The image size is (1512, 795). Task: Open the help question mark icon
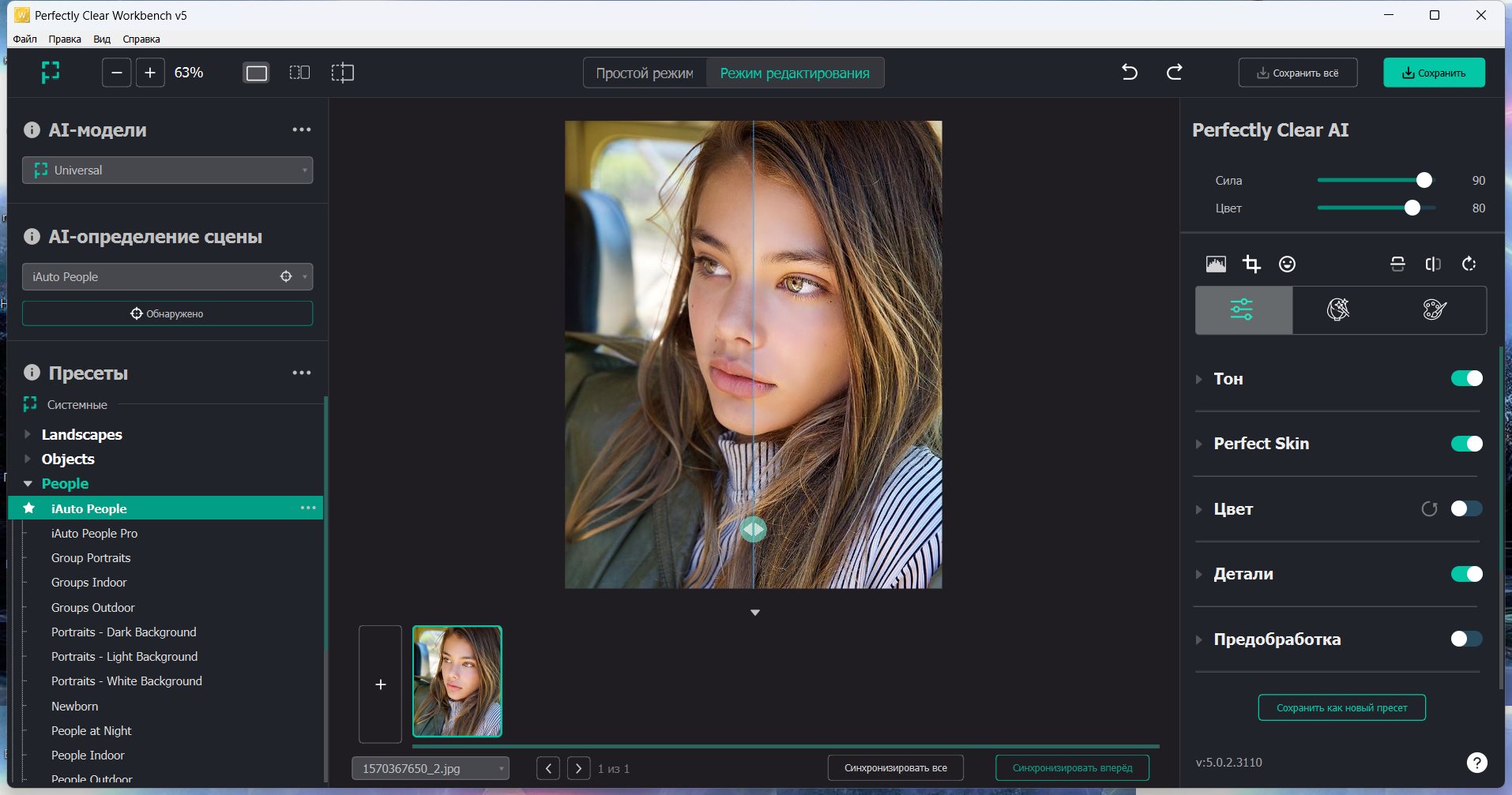click(x=1476, y=762)
